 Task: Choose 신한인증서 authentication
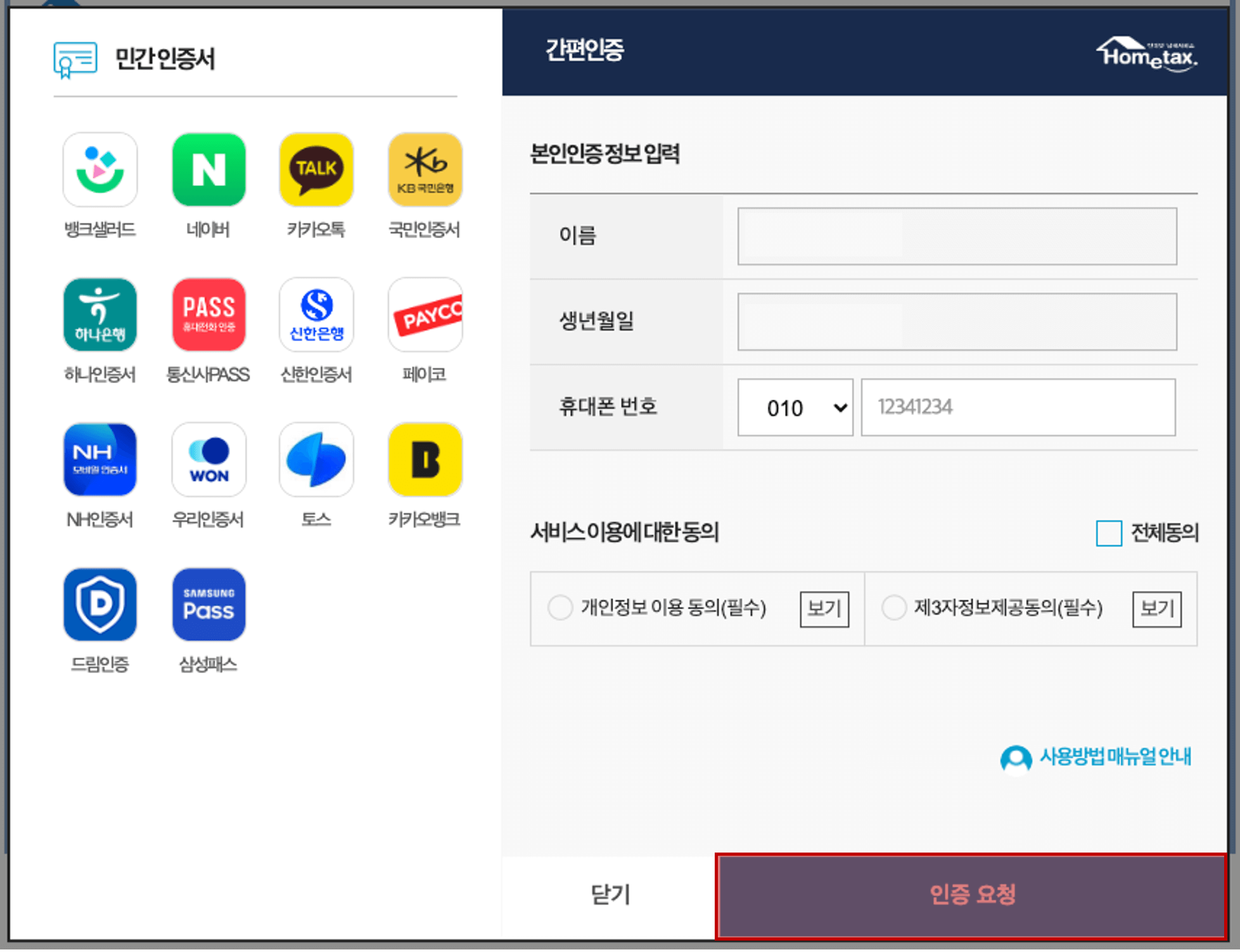coord(317,315)
